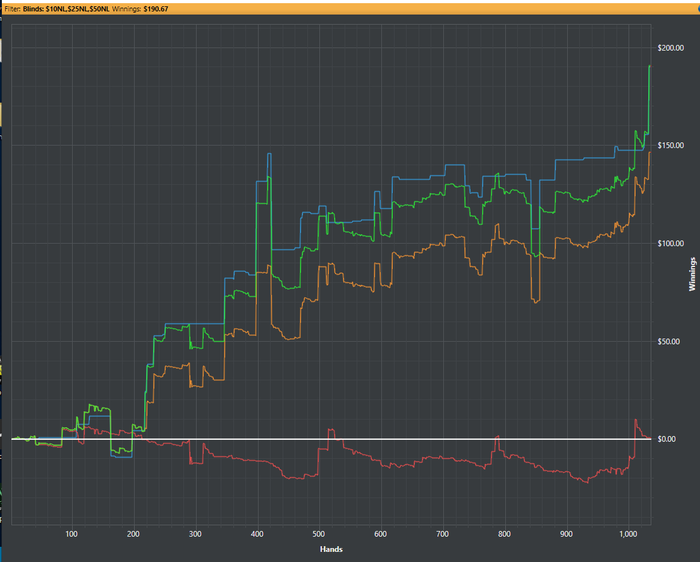The image size is (700, 562).
Task: Click the $200.00 y-axis label
Action: pyautogui.click(x=671, y=48)
